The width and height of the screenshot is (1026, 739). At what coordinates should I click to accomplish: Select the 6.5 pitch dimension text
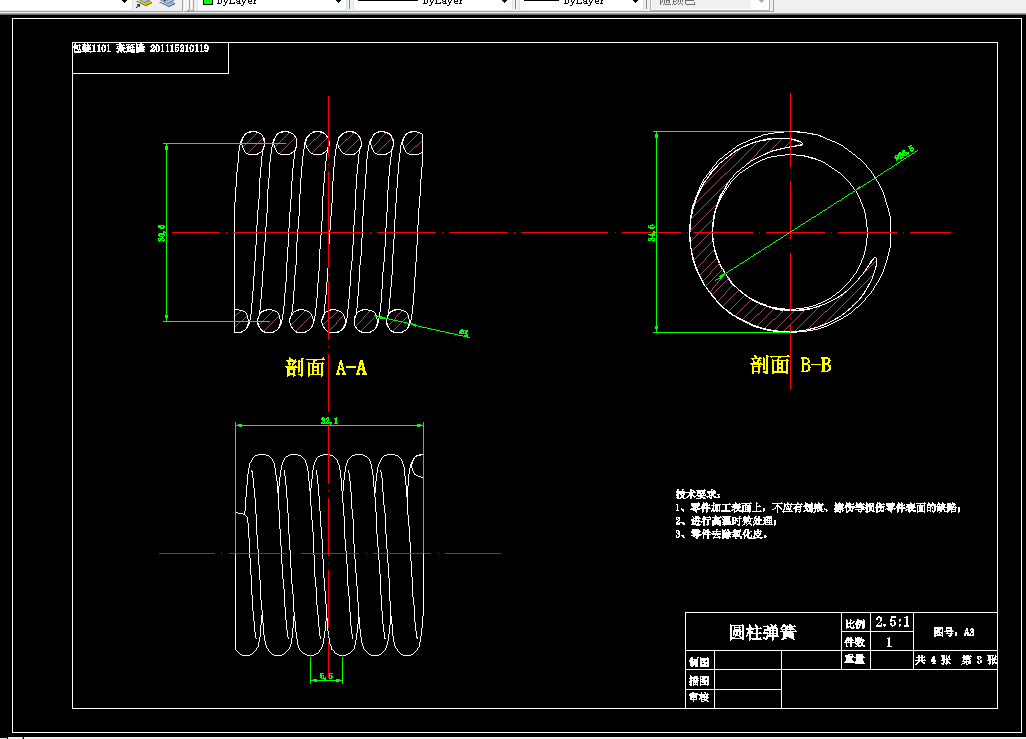(x=327, y=676)
